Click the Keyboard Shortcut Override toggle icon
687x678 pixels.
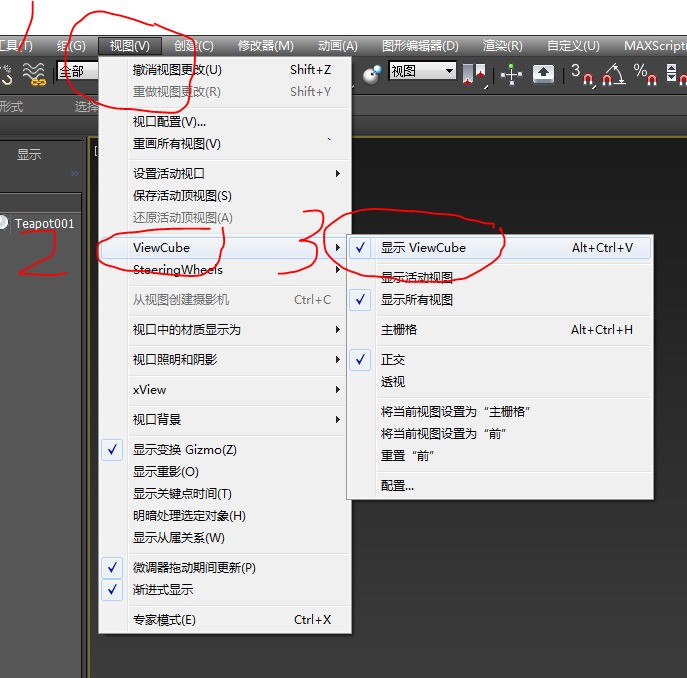coord(542,73)
